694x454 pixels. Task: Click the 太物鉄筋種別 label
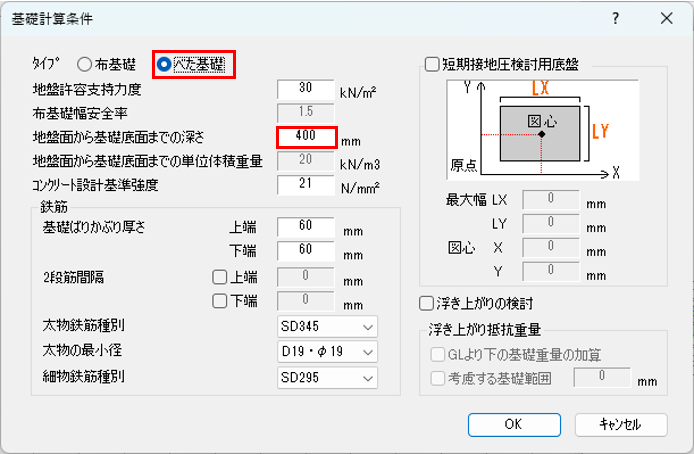[x=84, y=325]
